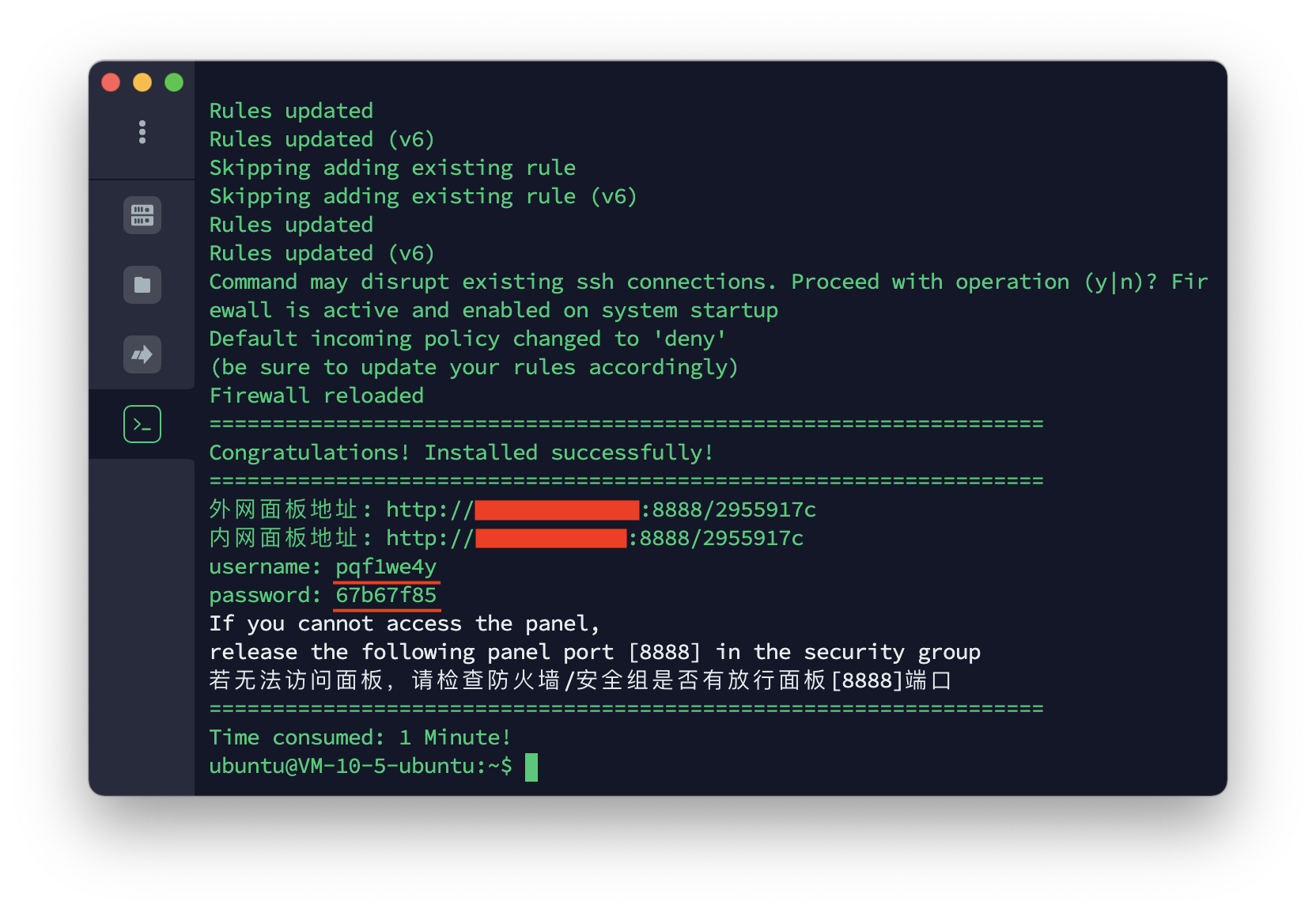Open the Hosts list in the sidebar
This screenshot has height=913, width=1316.
pyautogui.click(x=142, y=214)
